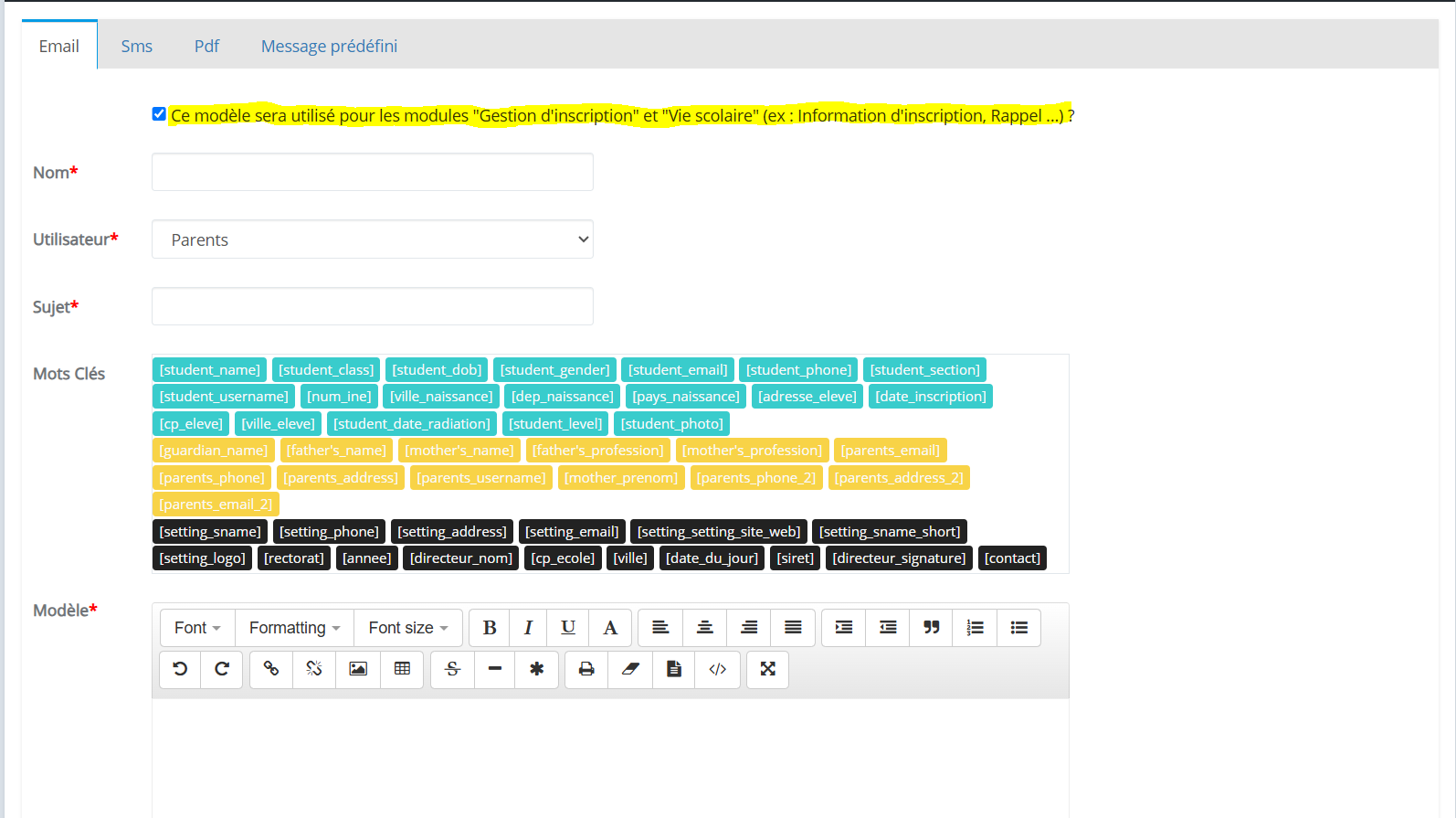Insert the [num_ine] keyword
This screenshot has height=818, width=1456.
pos(339,397)
